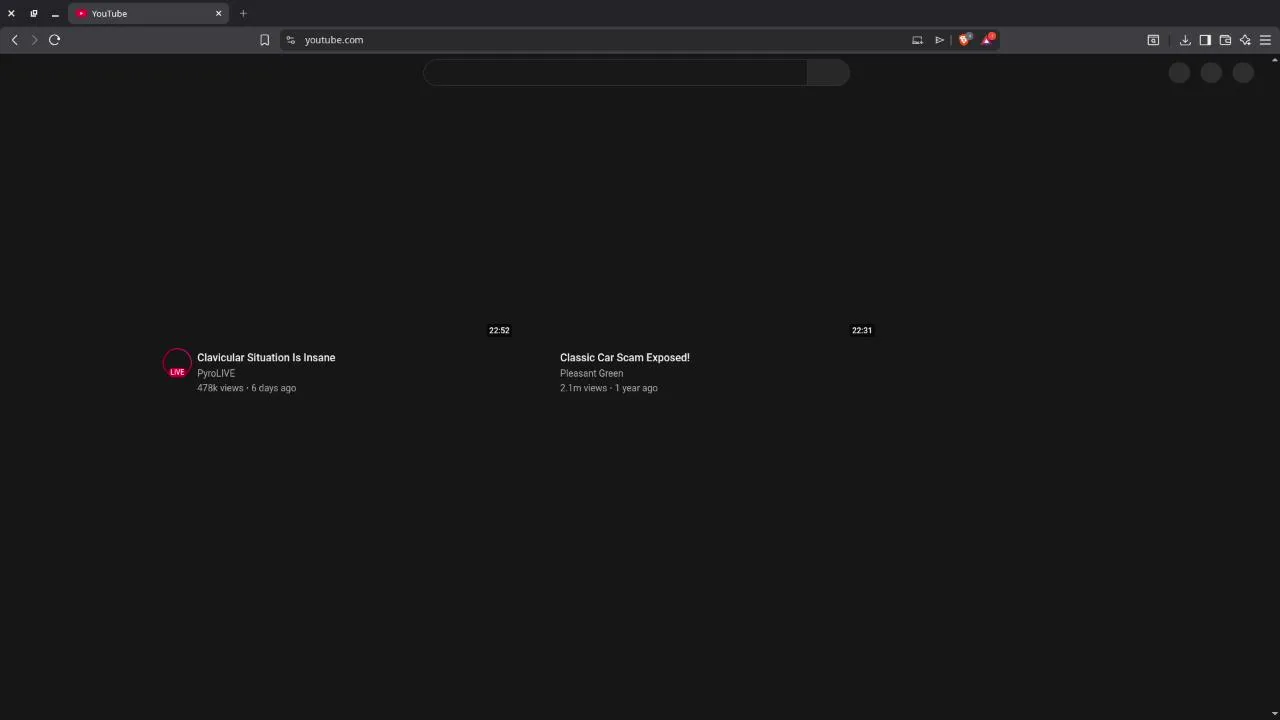Screen dimensions: 1280x720
Task: View site information for youtube.com
Action: click(291, 40)
